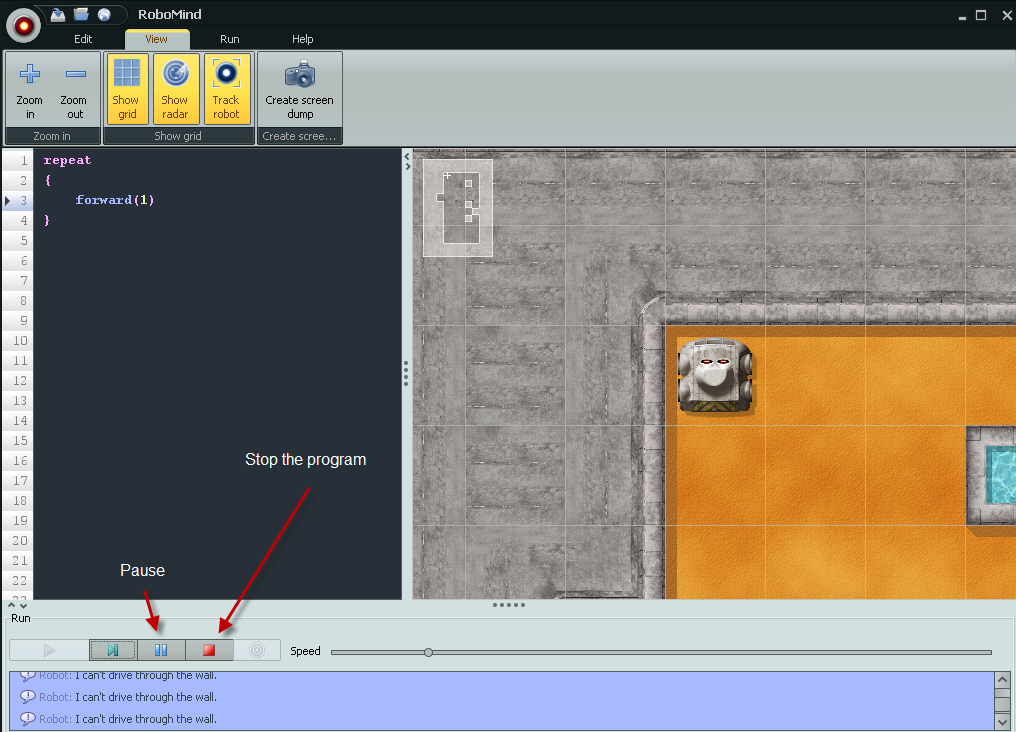Click the vertical splitter dots beside editor
The height and width of the screenshot is (732, 1016).
406,374
